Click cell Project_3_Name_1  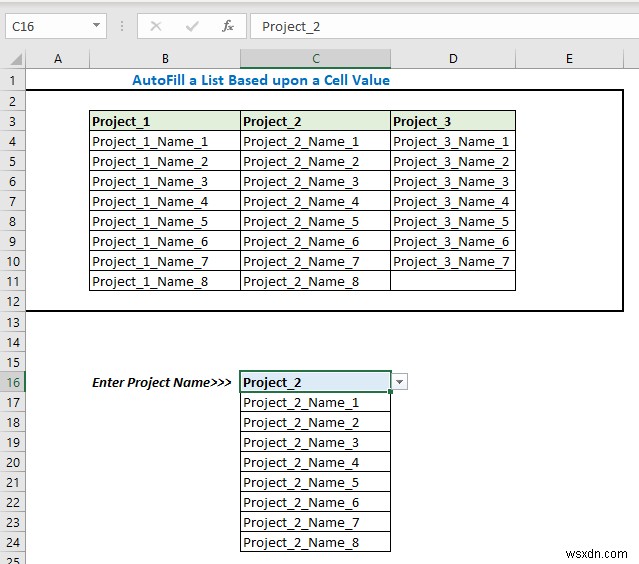453,141
